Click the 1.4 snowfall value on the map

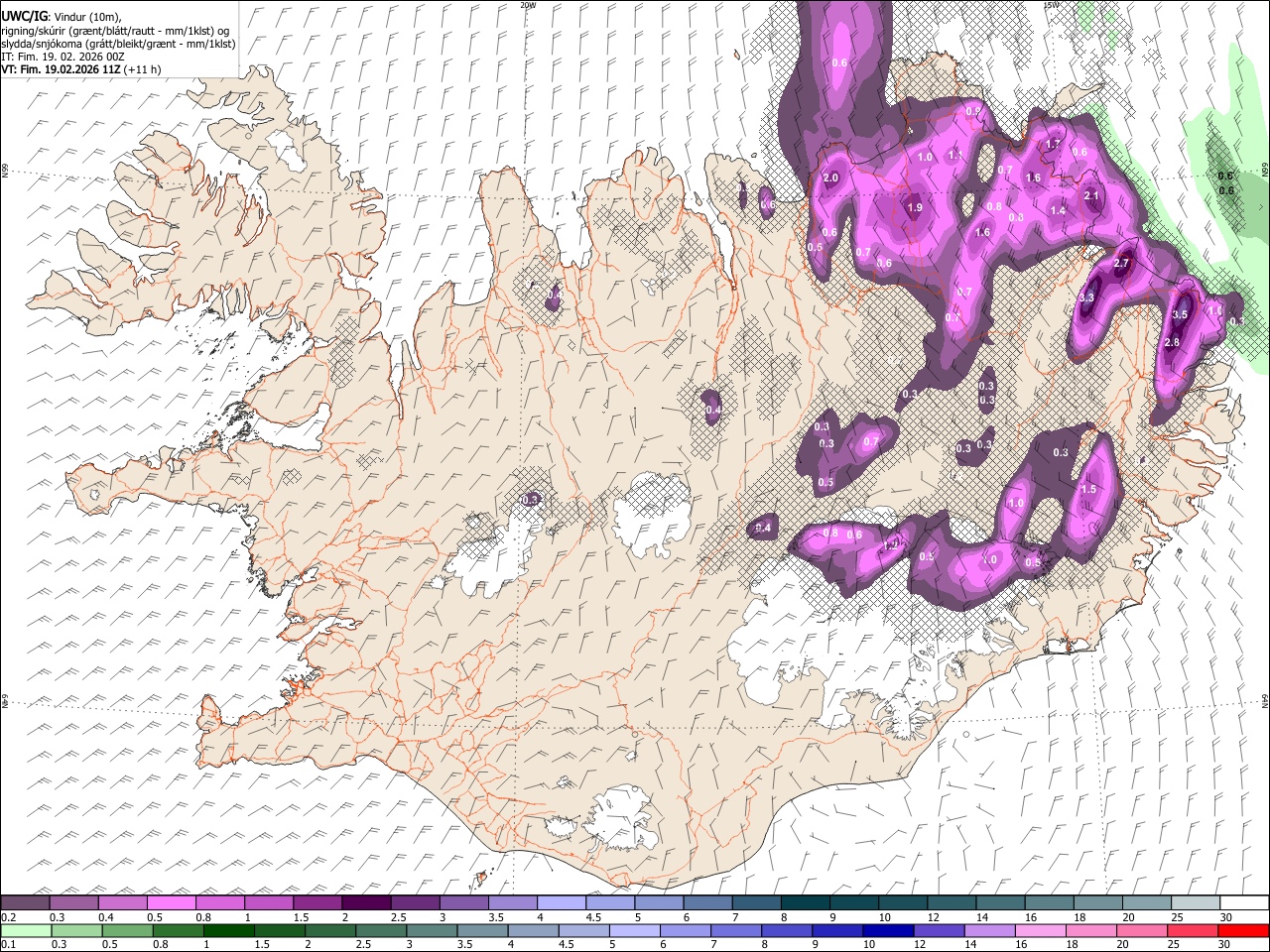(x=1058, y=211)
